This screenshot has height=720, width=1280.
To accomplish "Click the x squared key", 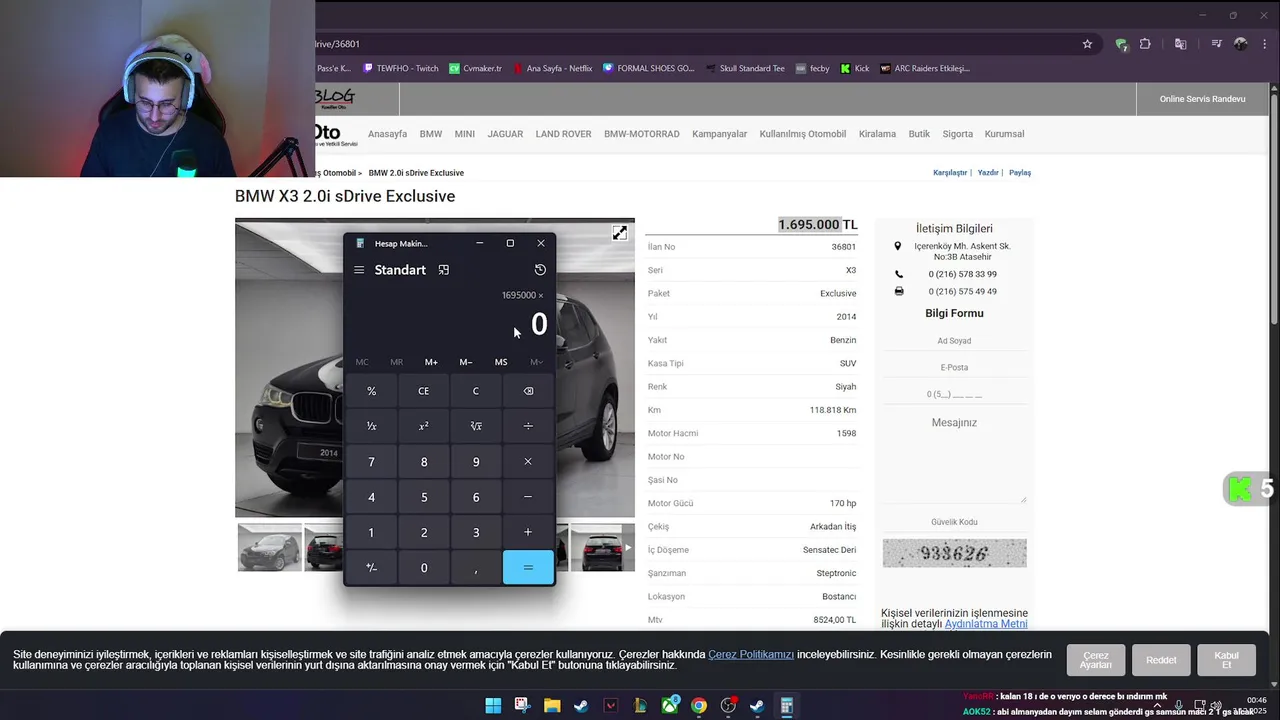I will click(424, 426).
